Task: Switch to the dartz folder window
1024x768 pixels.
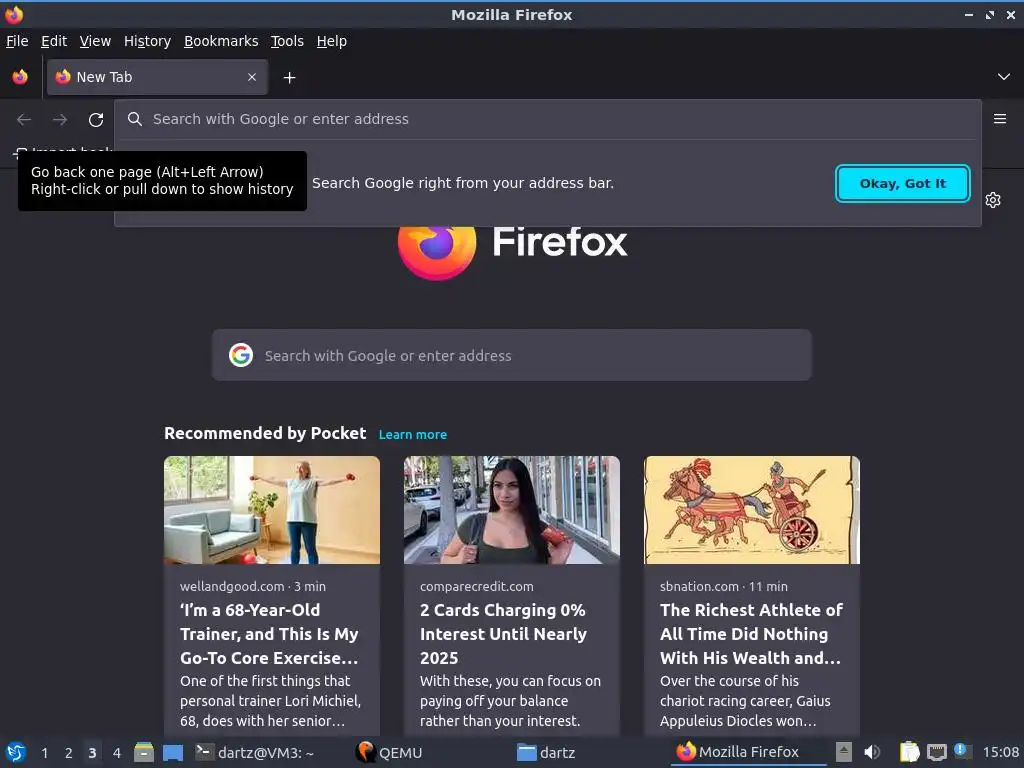Action: point(546,752)
